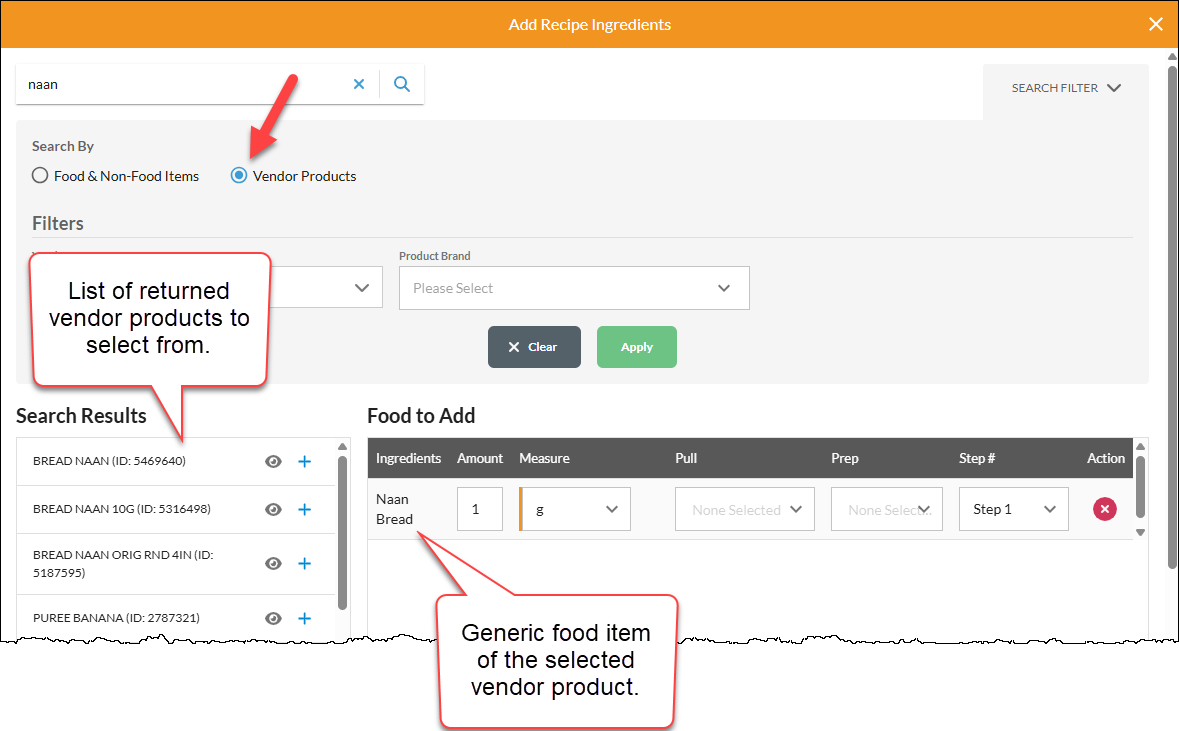Remove Naan Bread from Food to Add
Image resolution: width=1179 pixels, height=731 pixels.
coord(1105,509)
